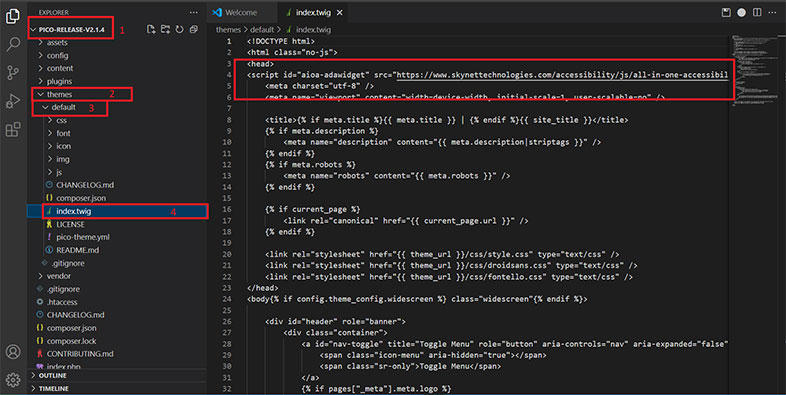
Task: Expand the TIMELINE section
Action: coord(54,388)
